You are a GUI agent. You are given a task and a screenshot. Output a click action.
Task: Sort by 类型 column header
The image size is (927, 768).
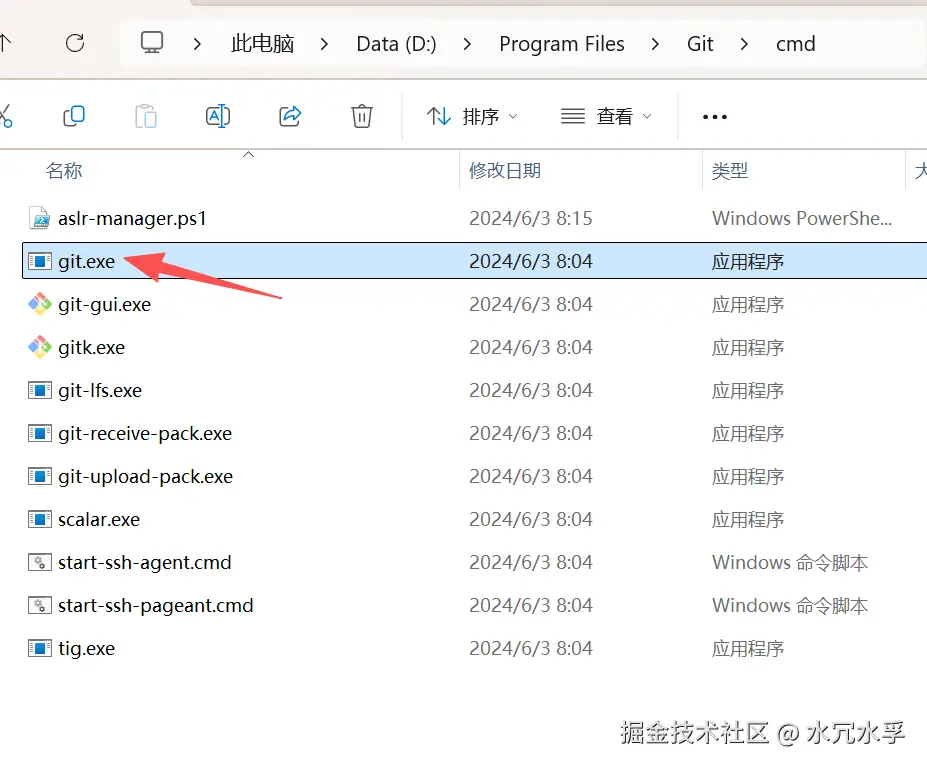[x=730, y=171]
